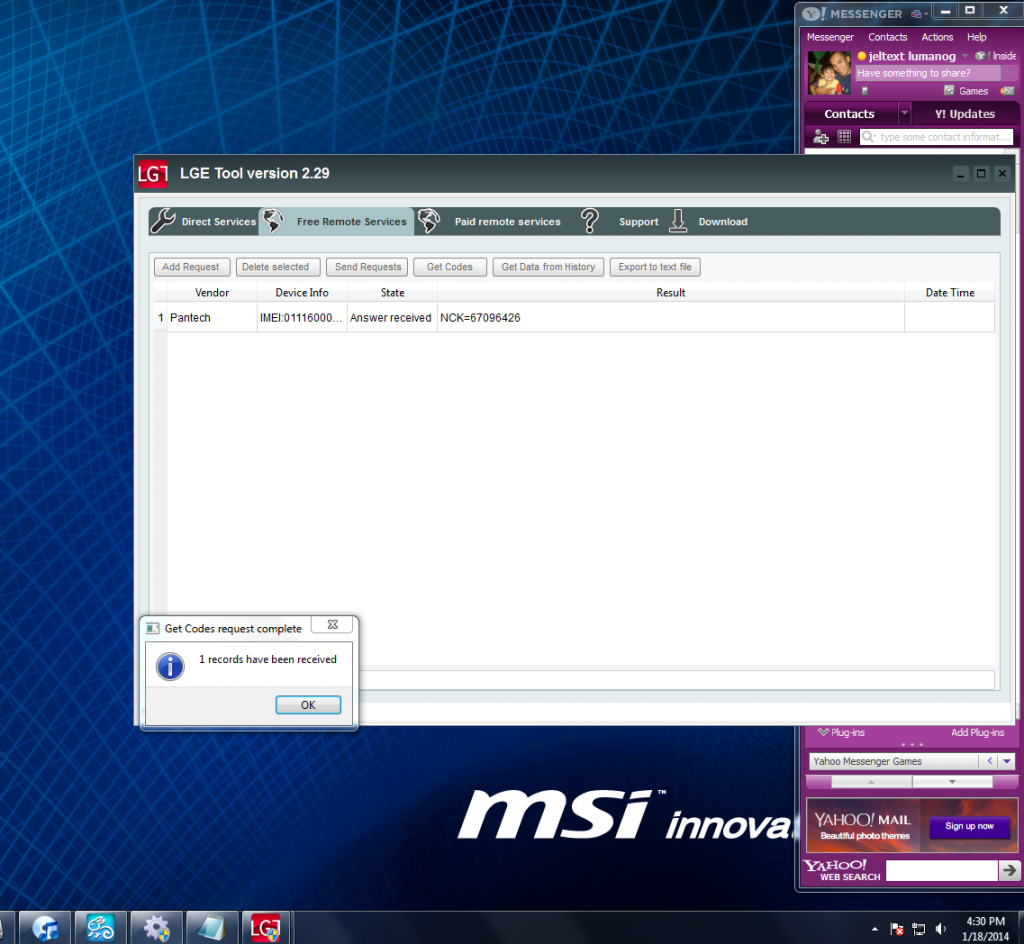Click the globe icon of Paid remote services
Screen dimensions: 1024x944
pyautogui.click(x=429, y=221)
